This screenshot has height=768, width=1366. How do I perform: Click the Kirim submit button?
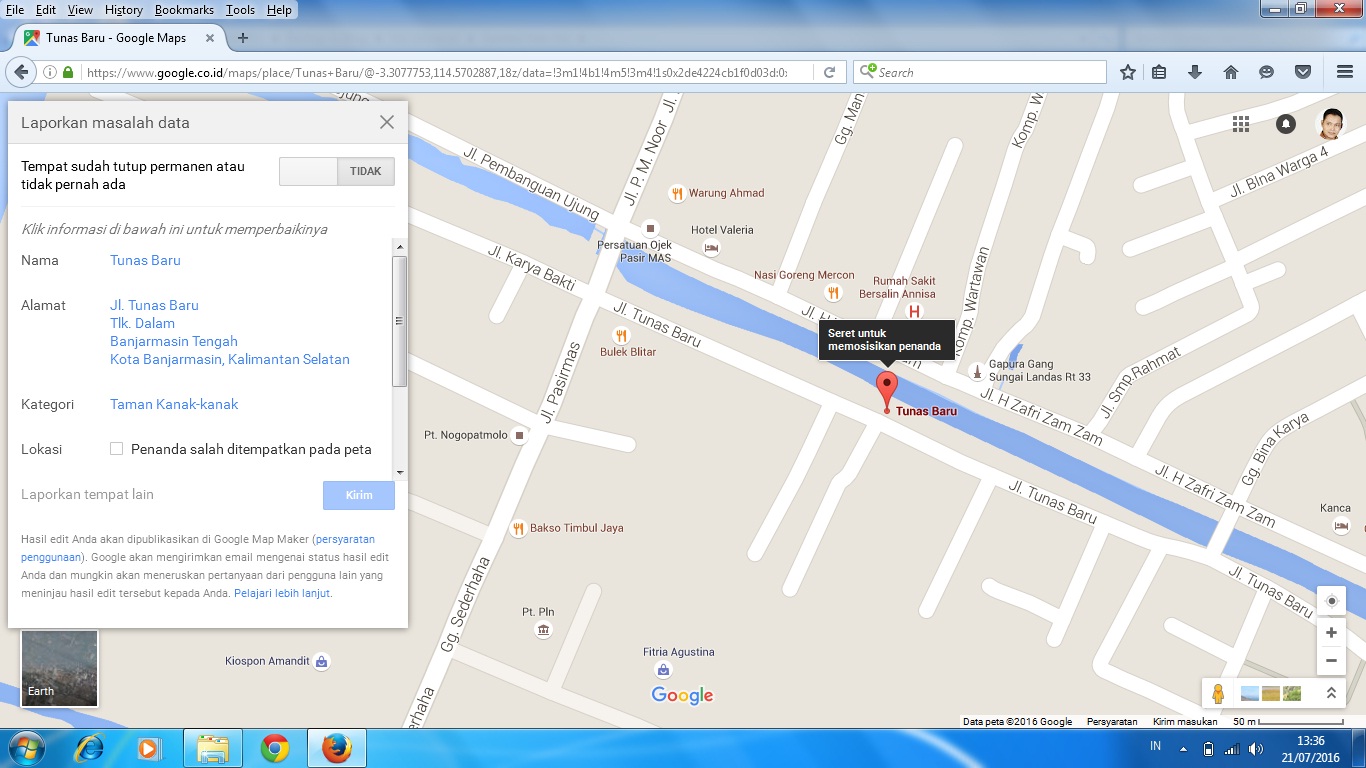point(359,495)
